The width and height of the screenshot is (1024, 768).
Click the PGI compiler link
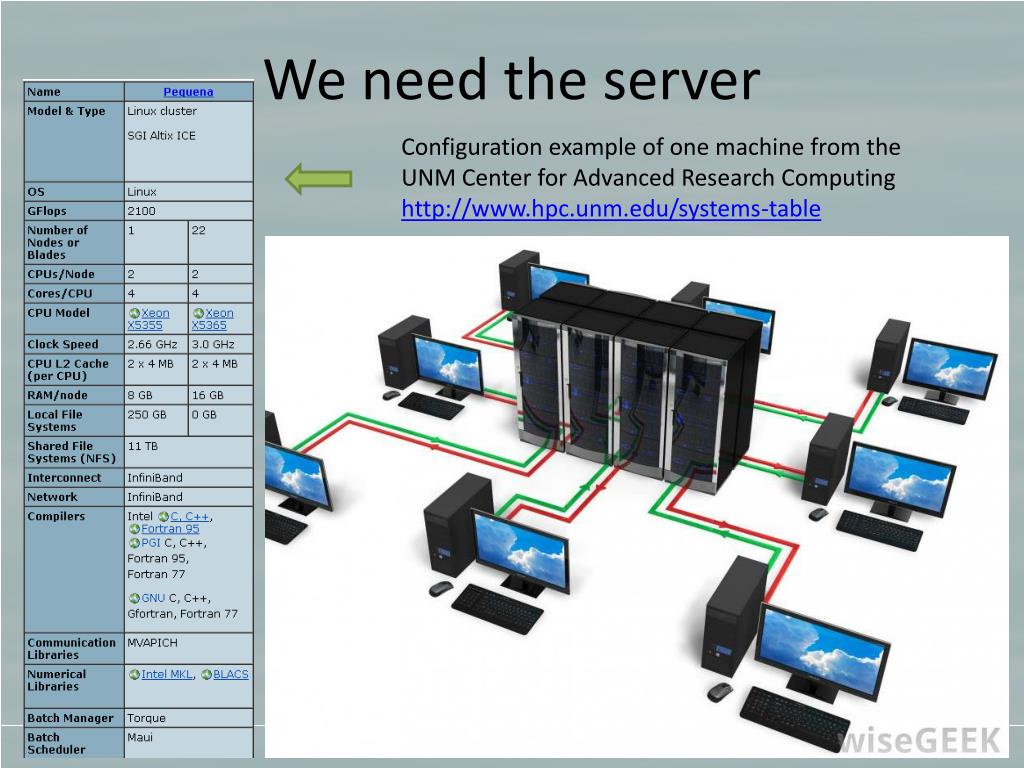click(x=150, y=543)
